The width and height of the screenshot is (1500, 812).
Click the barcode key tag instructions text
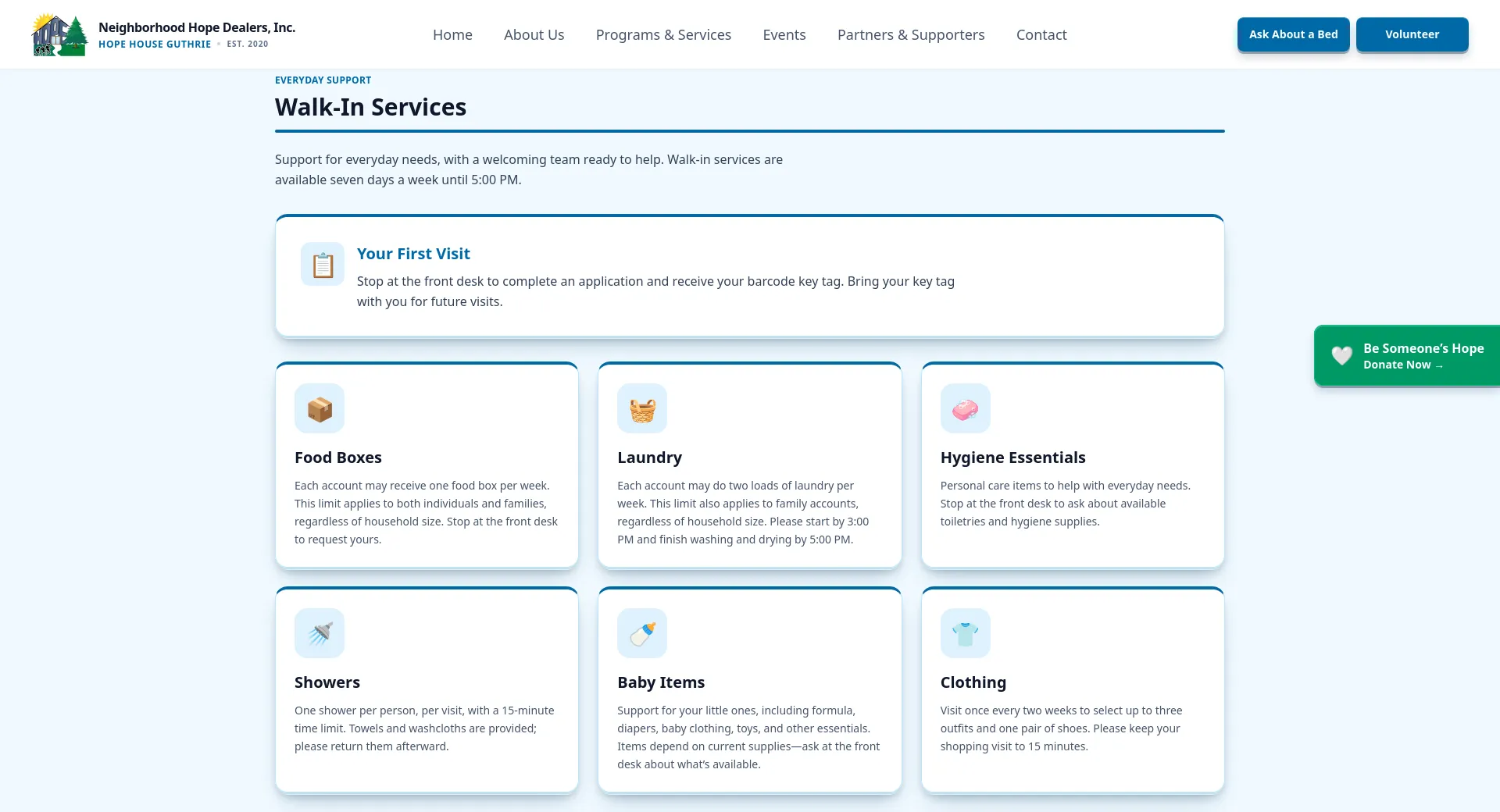point(655,291)
